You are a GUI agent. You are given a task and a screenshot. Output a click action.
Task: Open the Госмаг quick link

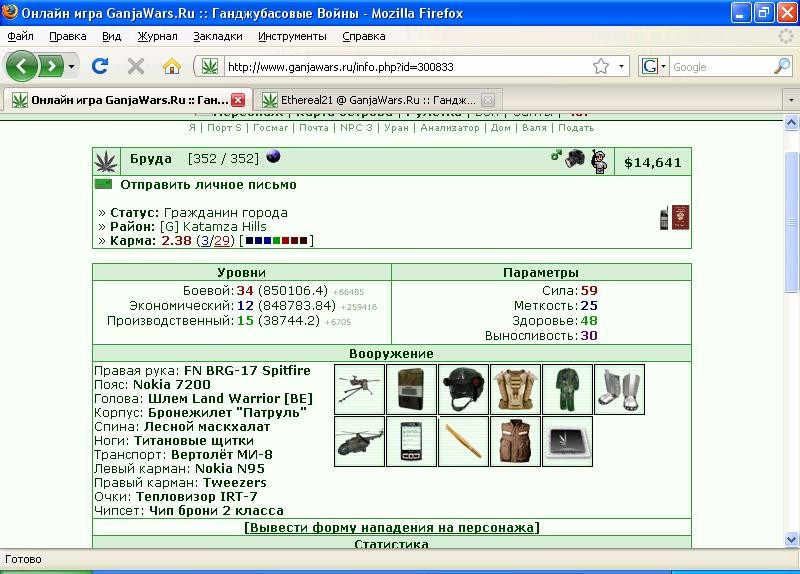[x=271, y=128]
